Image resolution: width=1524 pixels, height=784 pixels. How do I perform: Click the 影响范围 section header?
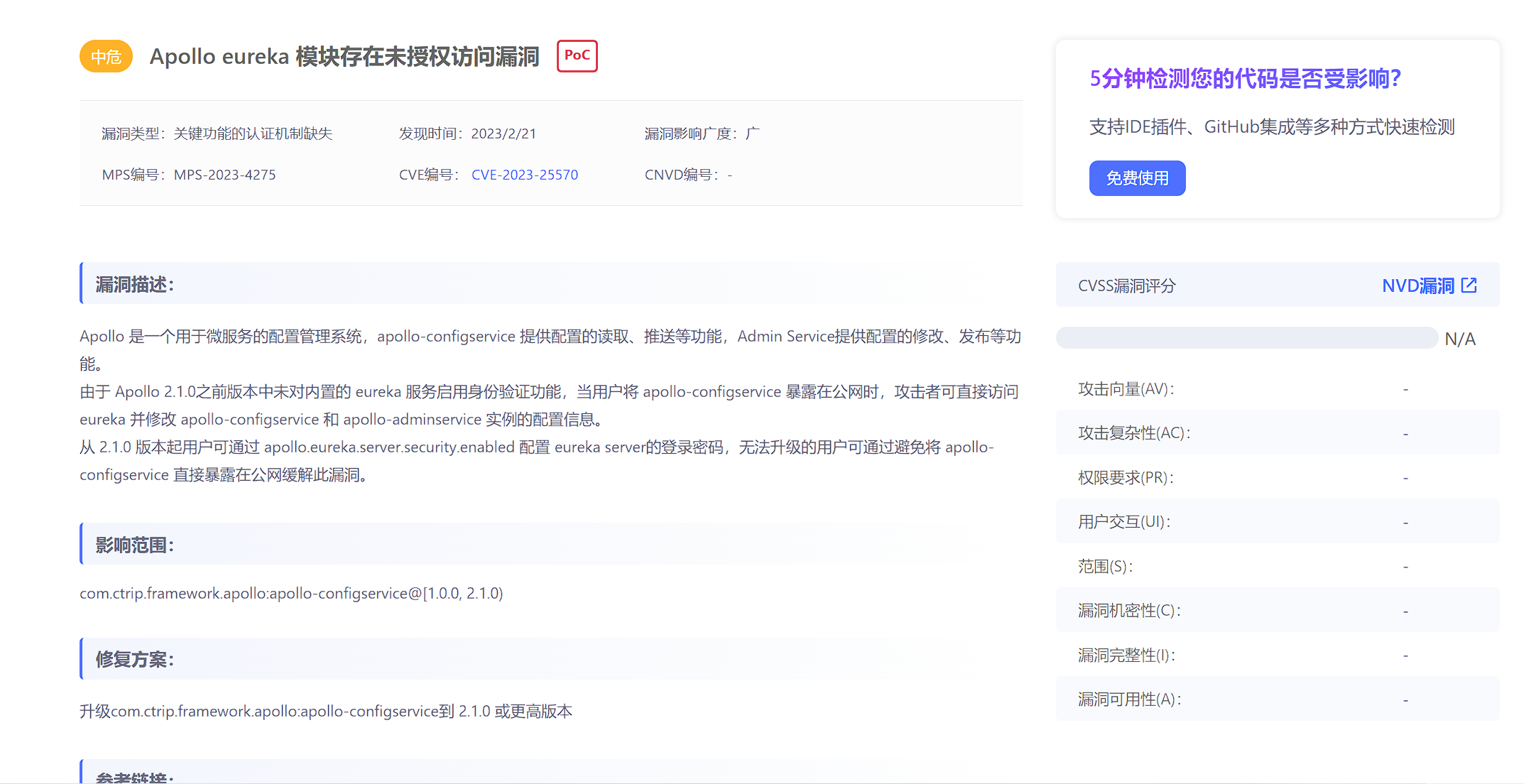click(x=551, y=545)
